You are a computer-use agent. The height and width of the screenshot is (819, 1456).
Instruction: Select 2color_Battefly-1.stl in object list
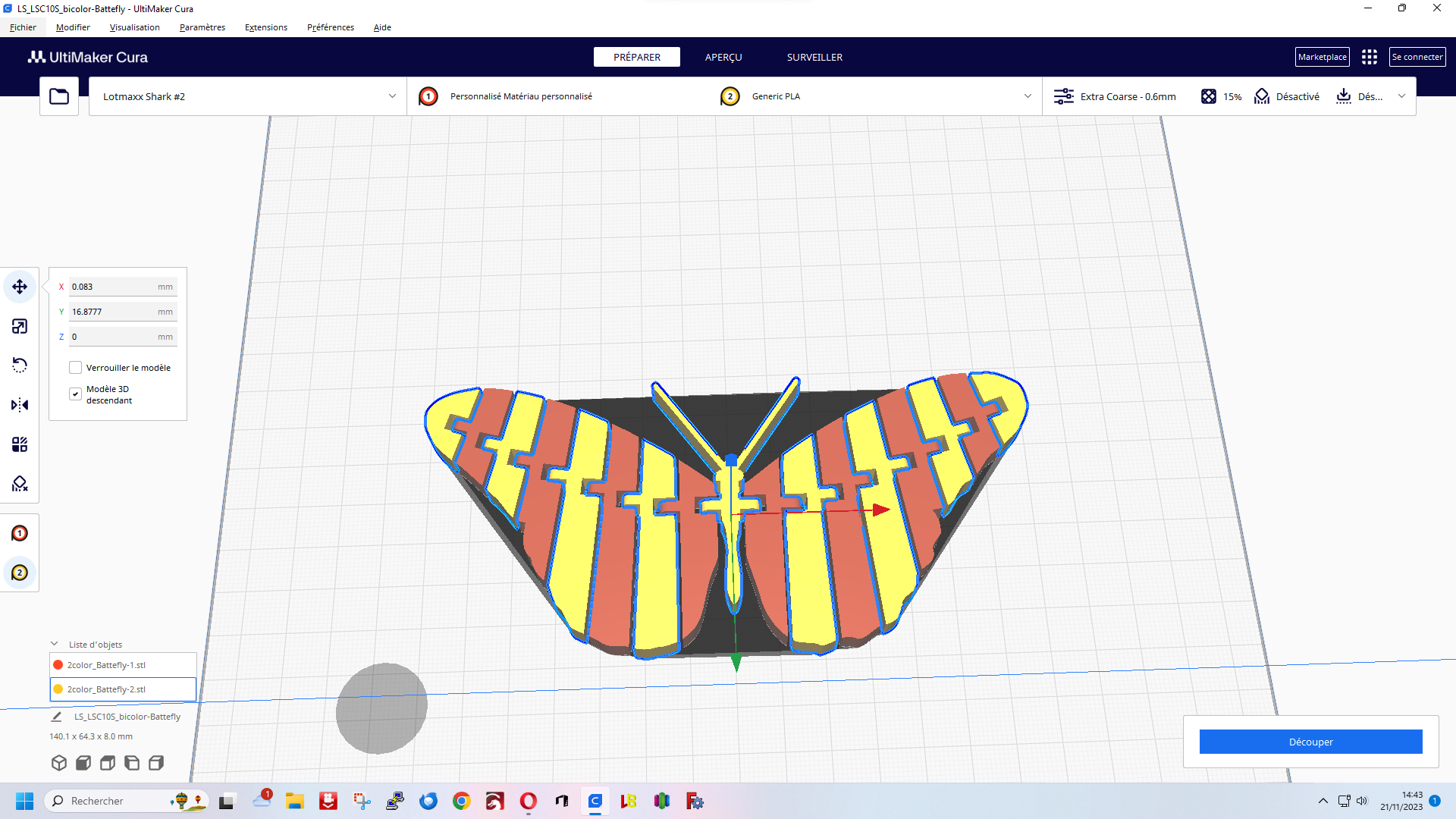click(x=106, y=665)
